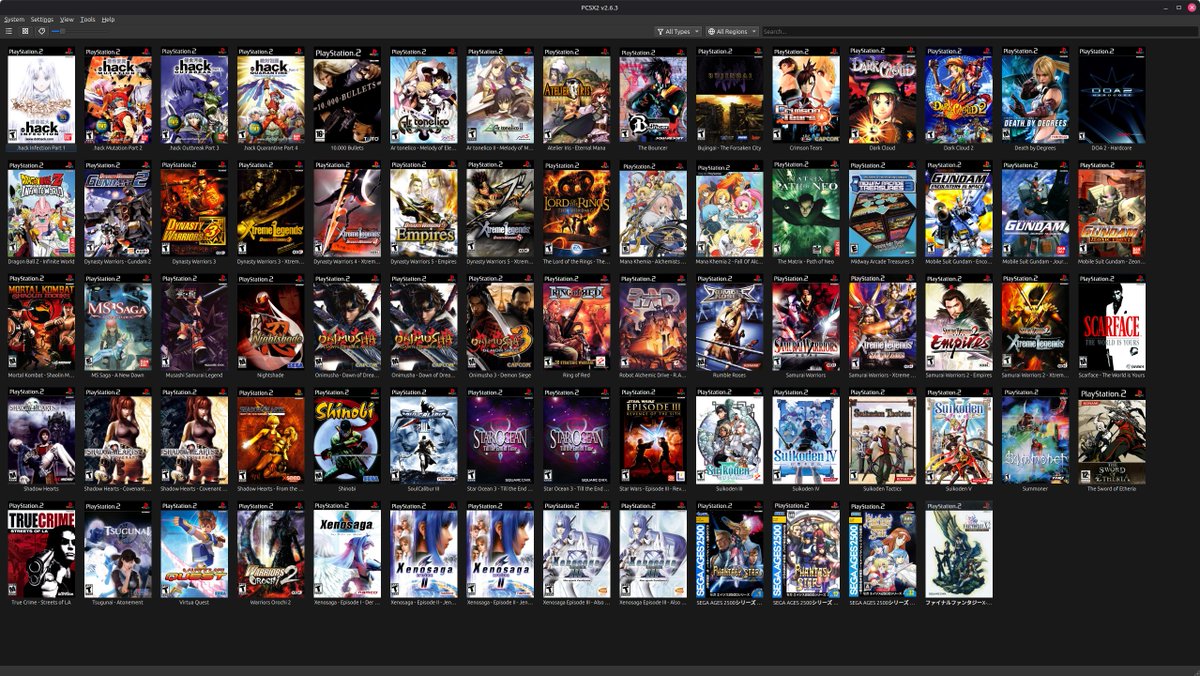
Task: Select the .hack Infection Part 1 cover
Action: tap(41, 95)
